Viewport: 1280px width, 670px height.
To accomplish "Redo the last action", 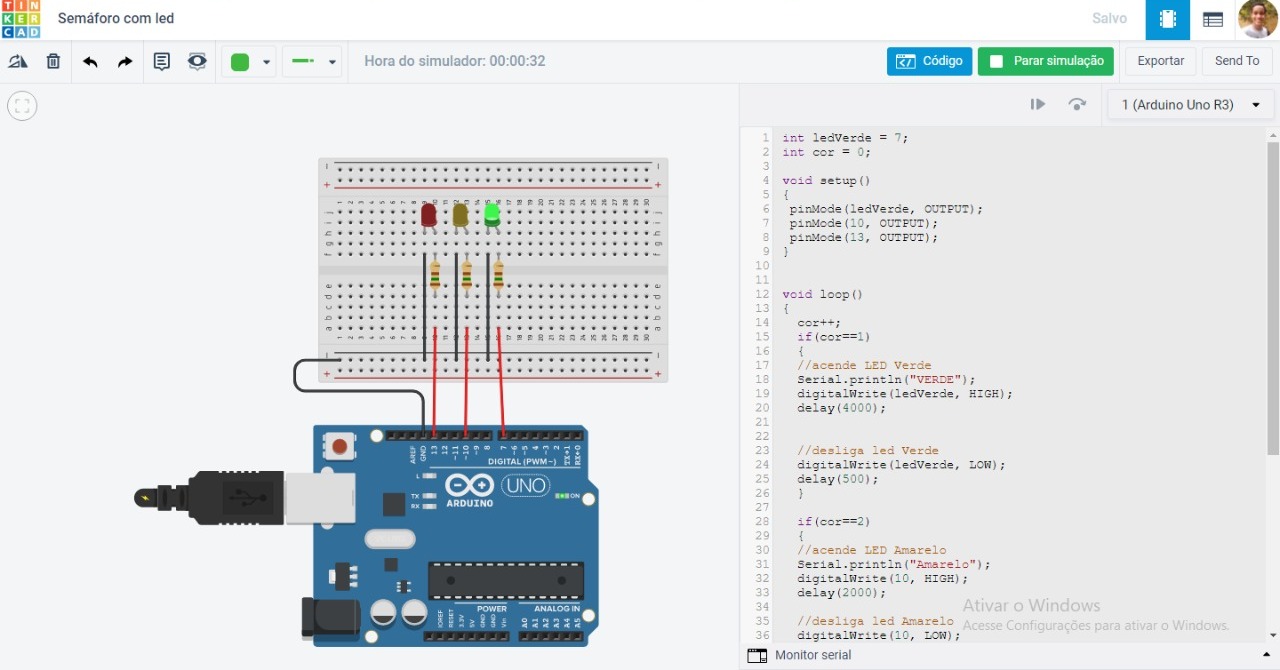I will click(125, 62).
